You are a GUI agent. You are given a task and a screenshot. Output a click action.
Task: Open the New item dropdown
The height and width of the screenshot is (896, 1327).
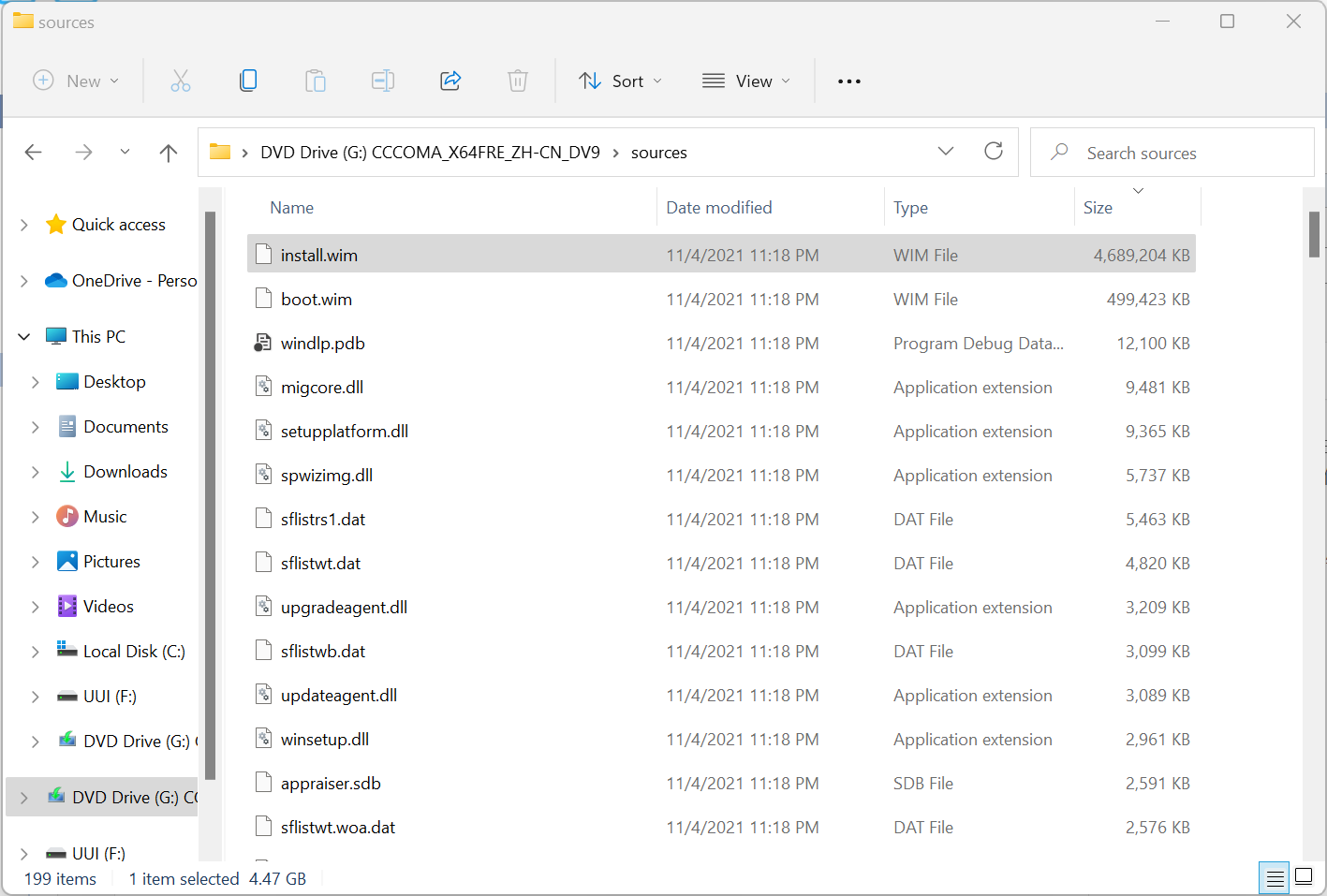tap(76, 81)
